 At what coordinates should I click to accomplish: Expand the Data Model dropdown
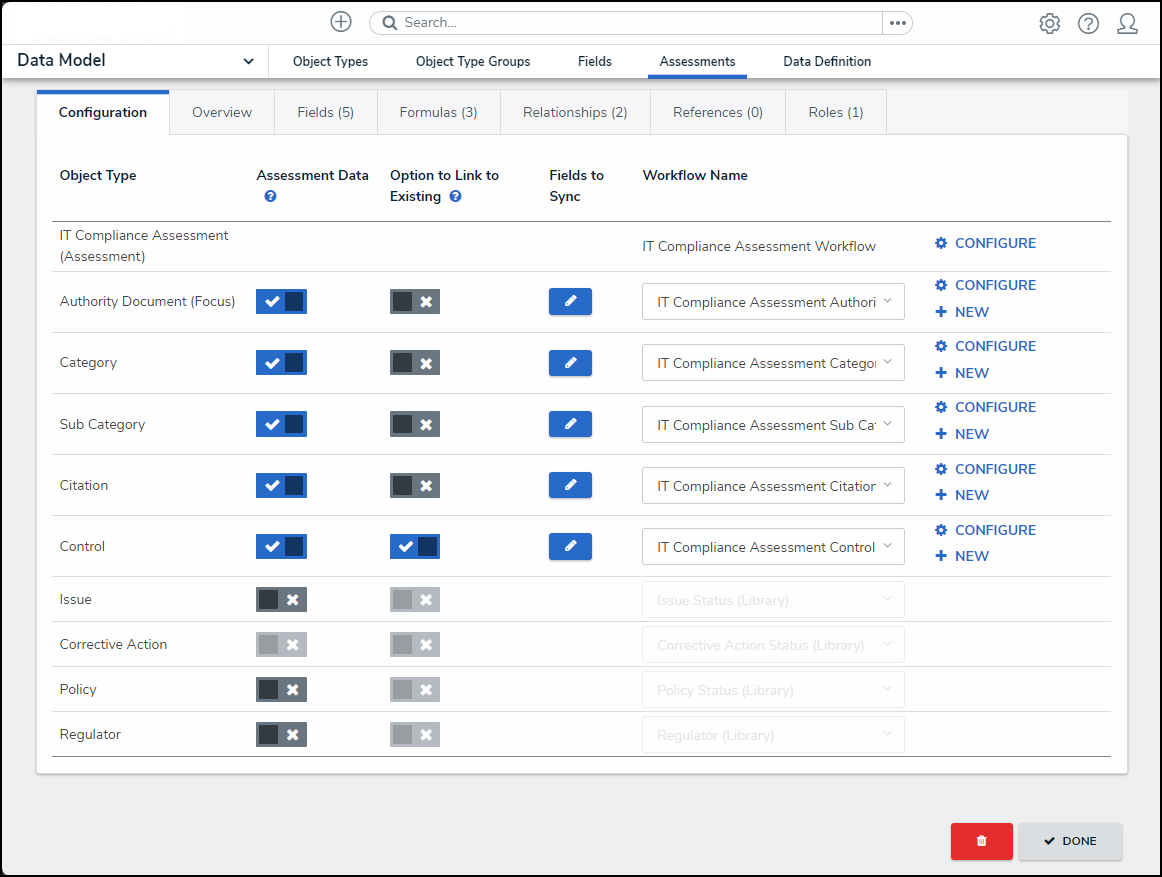tap(248, 61)
